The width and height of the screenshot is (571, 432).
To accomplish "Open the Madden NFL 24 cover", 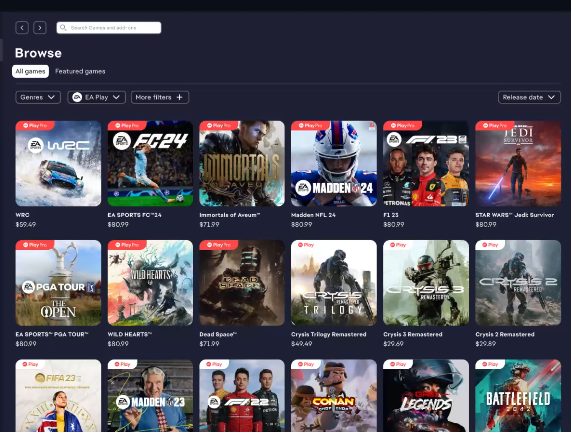I will tap(334, 164).
